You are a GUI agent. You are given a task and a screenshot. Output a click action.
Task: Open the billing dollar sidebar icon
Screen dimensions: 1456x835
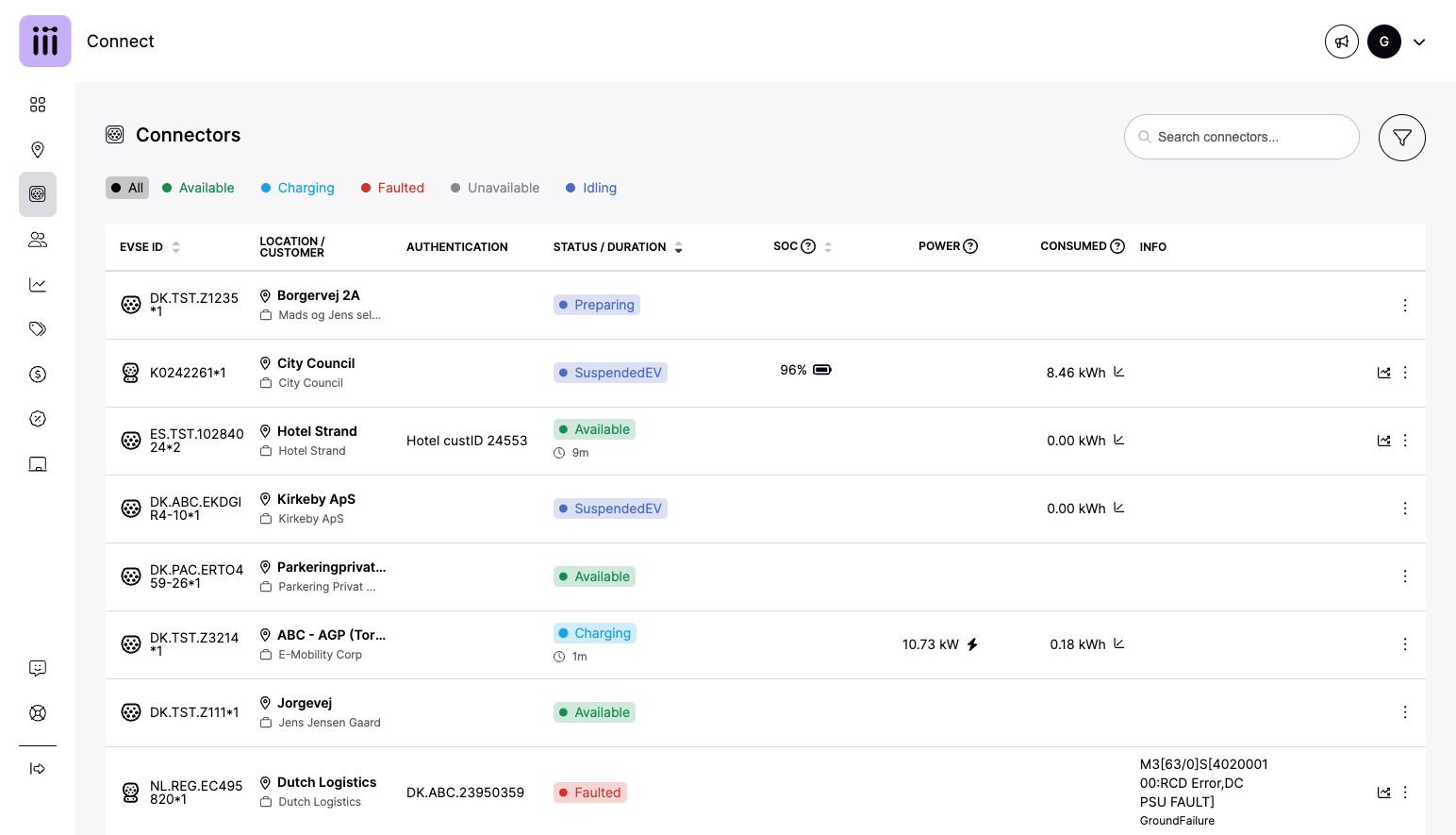38,375
